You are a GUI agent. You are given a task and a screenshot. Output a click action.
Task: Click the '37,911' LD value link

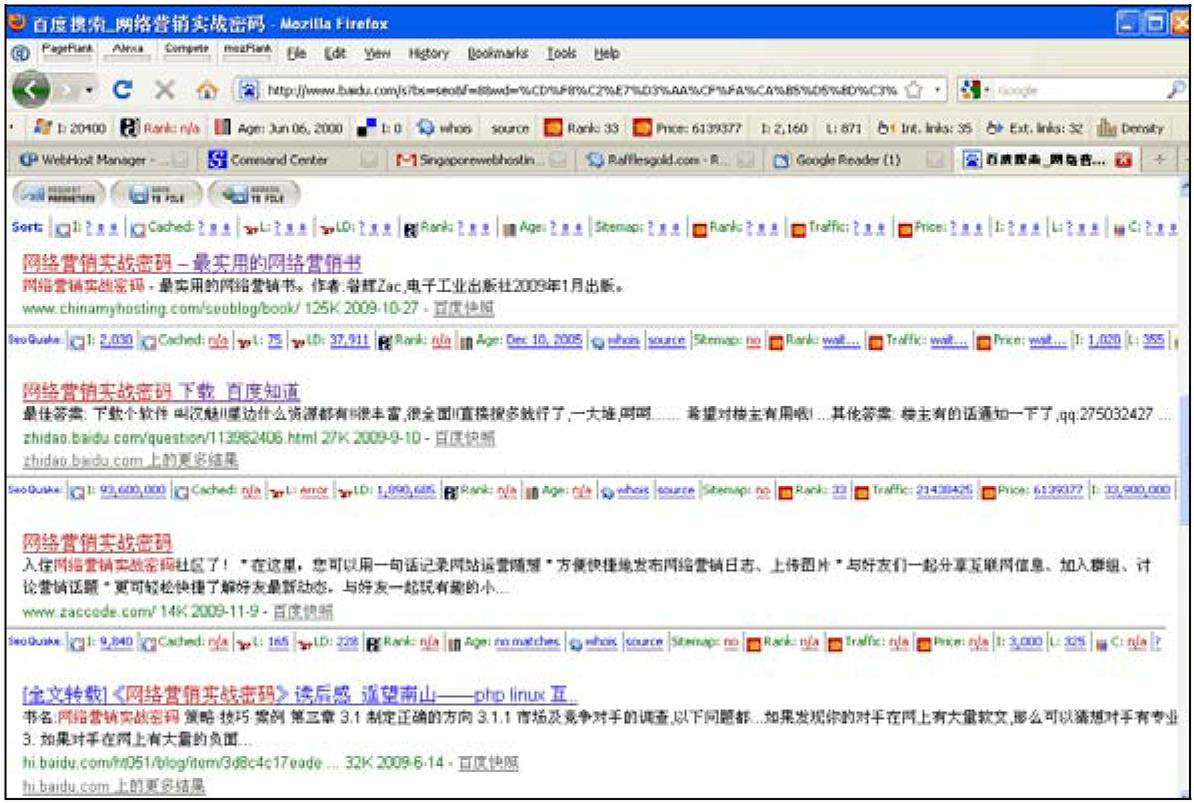(350, 339)
